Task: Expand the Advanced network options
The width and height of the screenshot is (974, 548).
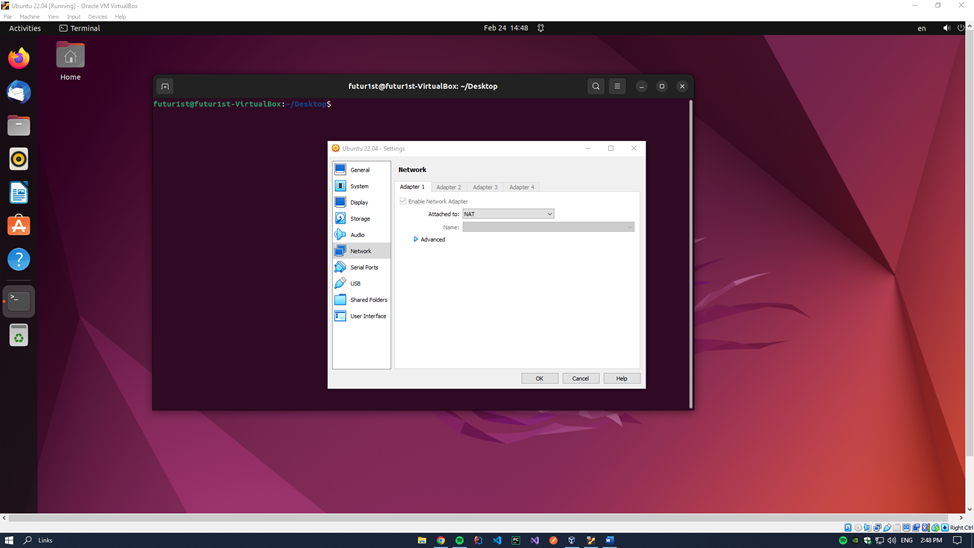Action: pyautogui.click(x=429, y=239)
